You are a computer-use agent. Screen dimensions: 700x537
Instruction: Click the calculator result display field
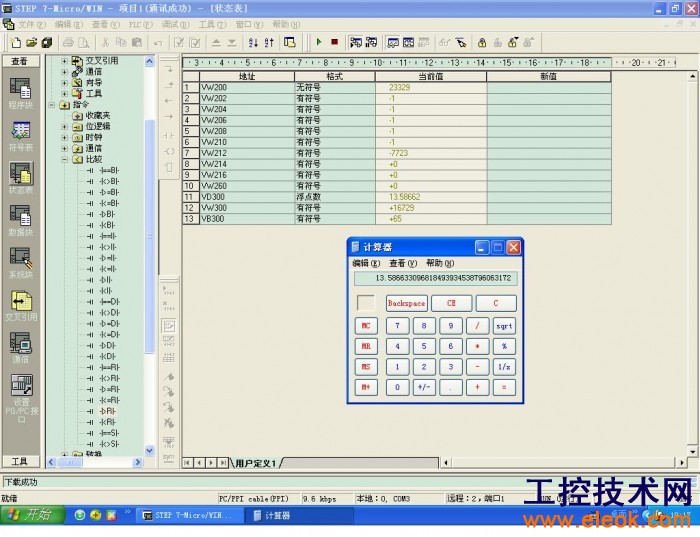tap(436, 278)
